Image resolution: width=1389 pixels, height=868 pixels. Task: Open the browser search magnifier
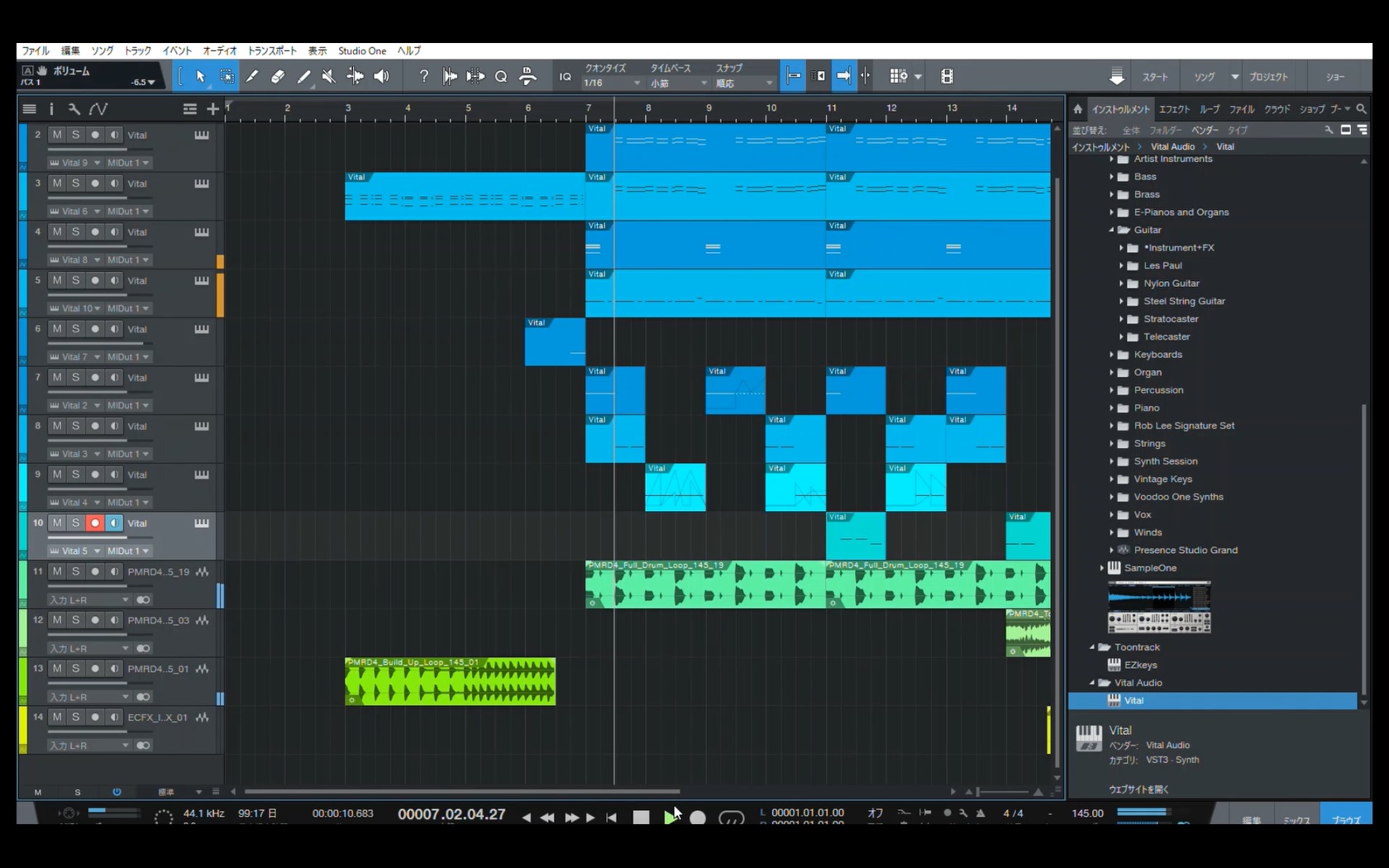click(1361, 109)
